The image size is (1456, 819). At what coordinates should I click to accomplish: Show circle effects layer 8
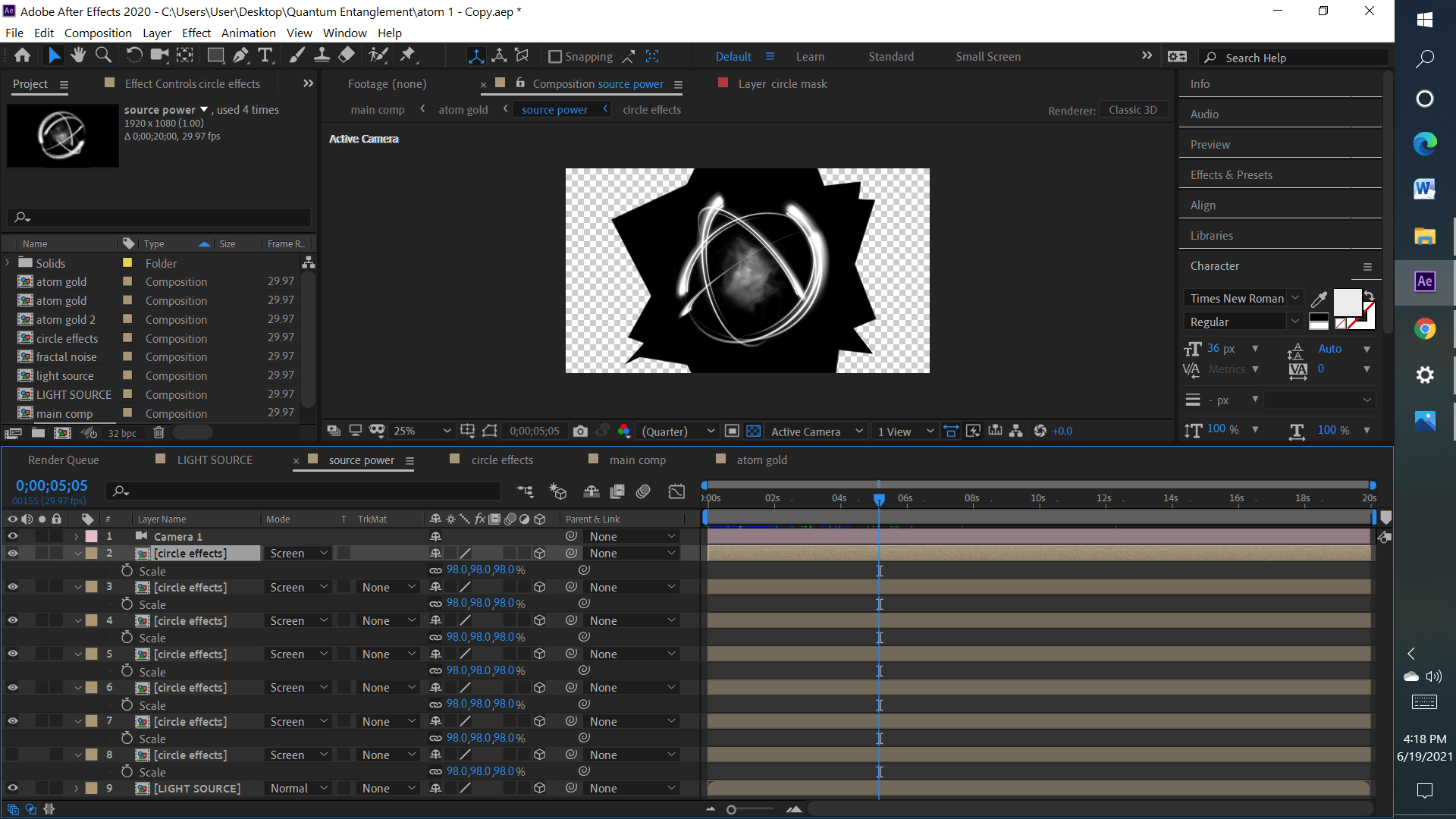point(12,755)
